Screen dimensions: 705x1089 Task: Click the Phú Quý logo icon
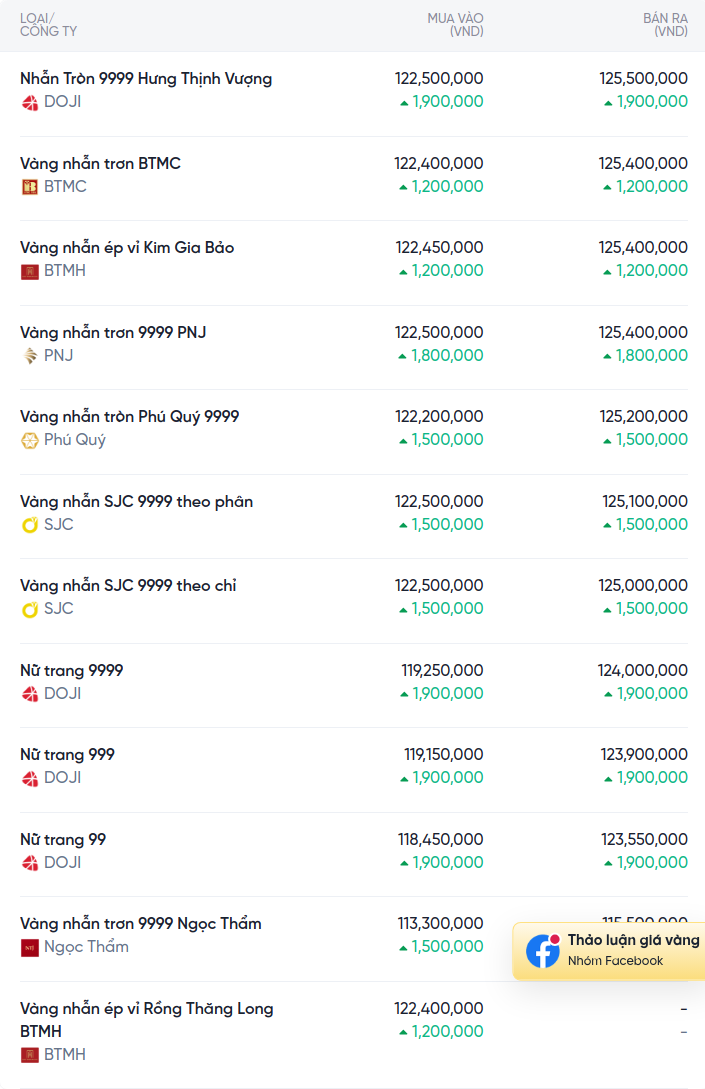tap(30, 440)
